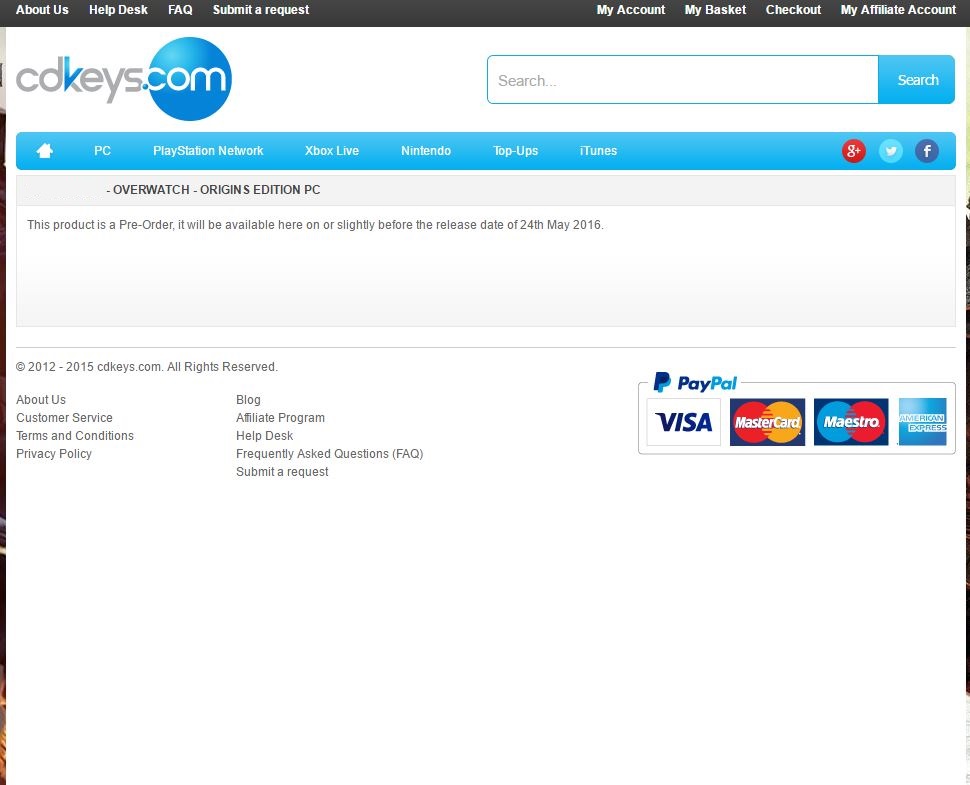Click the Overwatch - Origins Edition PC heading
Viewport: 970px width, 785px height.
213,190
